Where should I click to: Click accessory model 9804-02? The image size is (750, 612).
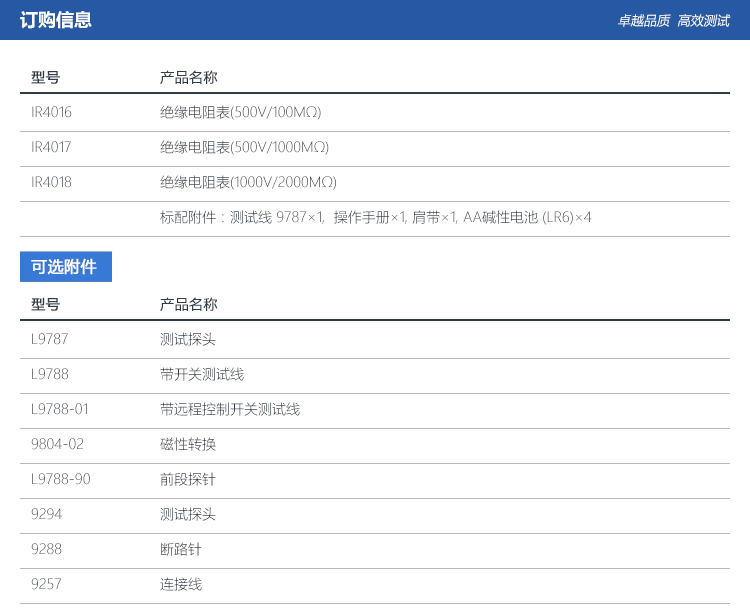pyautogui.click(x=57, y=444)
